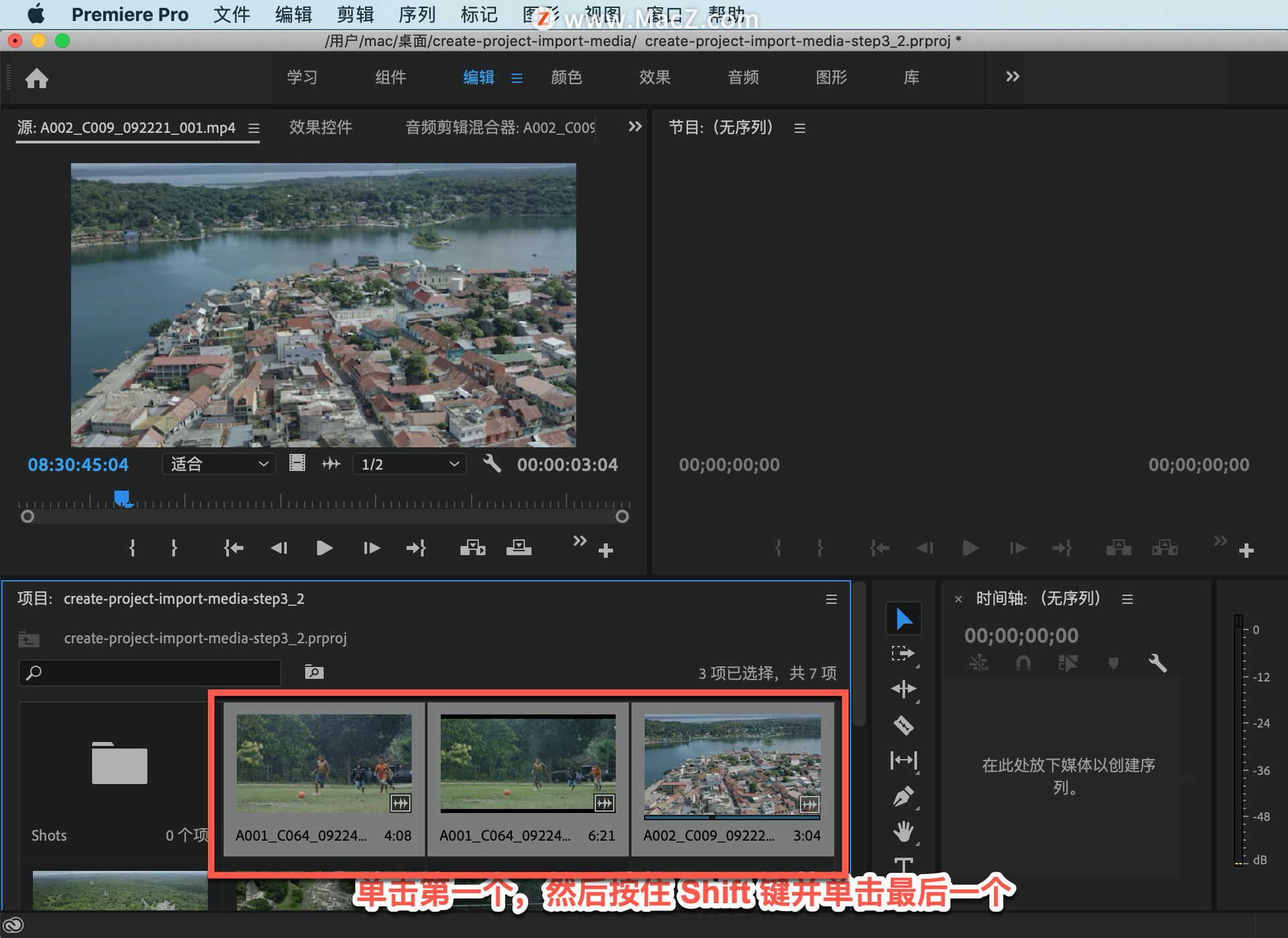Image resolution: width=1288 pixels, height=938 pixels.
Task: Expand Source panel tabs overflow chevrons
Action: [635, 126]
